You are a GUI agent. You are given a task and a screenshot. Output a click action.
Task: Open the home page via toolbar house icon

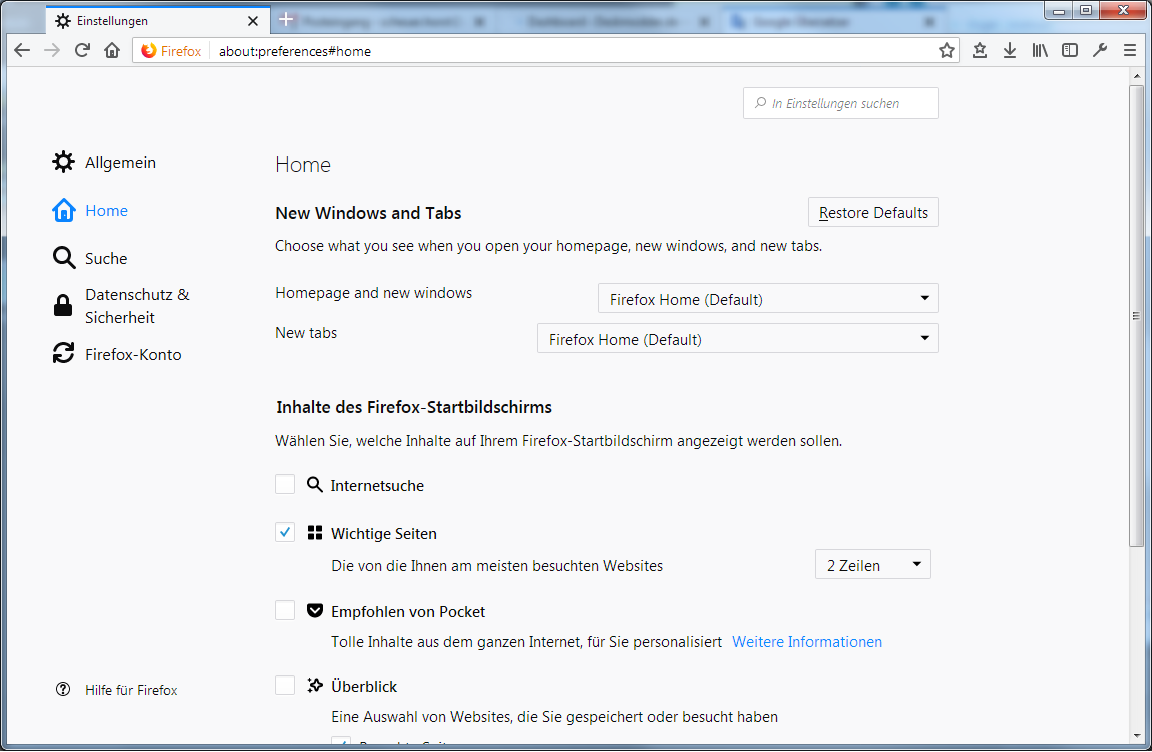click(x=112, y=51)
